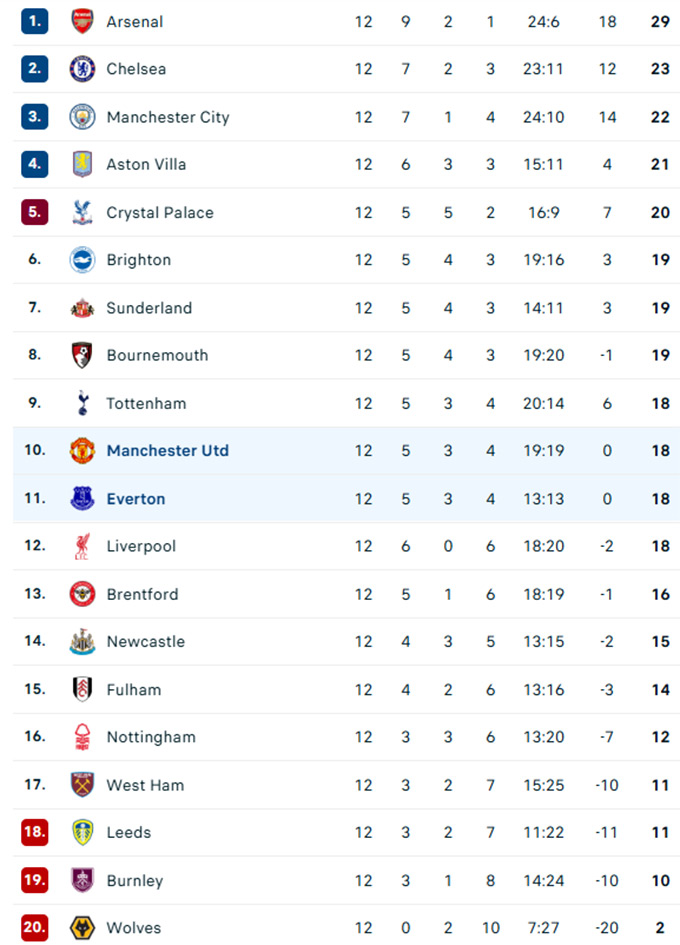This screenshot has width=680, height=945.
Task: Click the red rank 20 badge
Action: 35,928
